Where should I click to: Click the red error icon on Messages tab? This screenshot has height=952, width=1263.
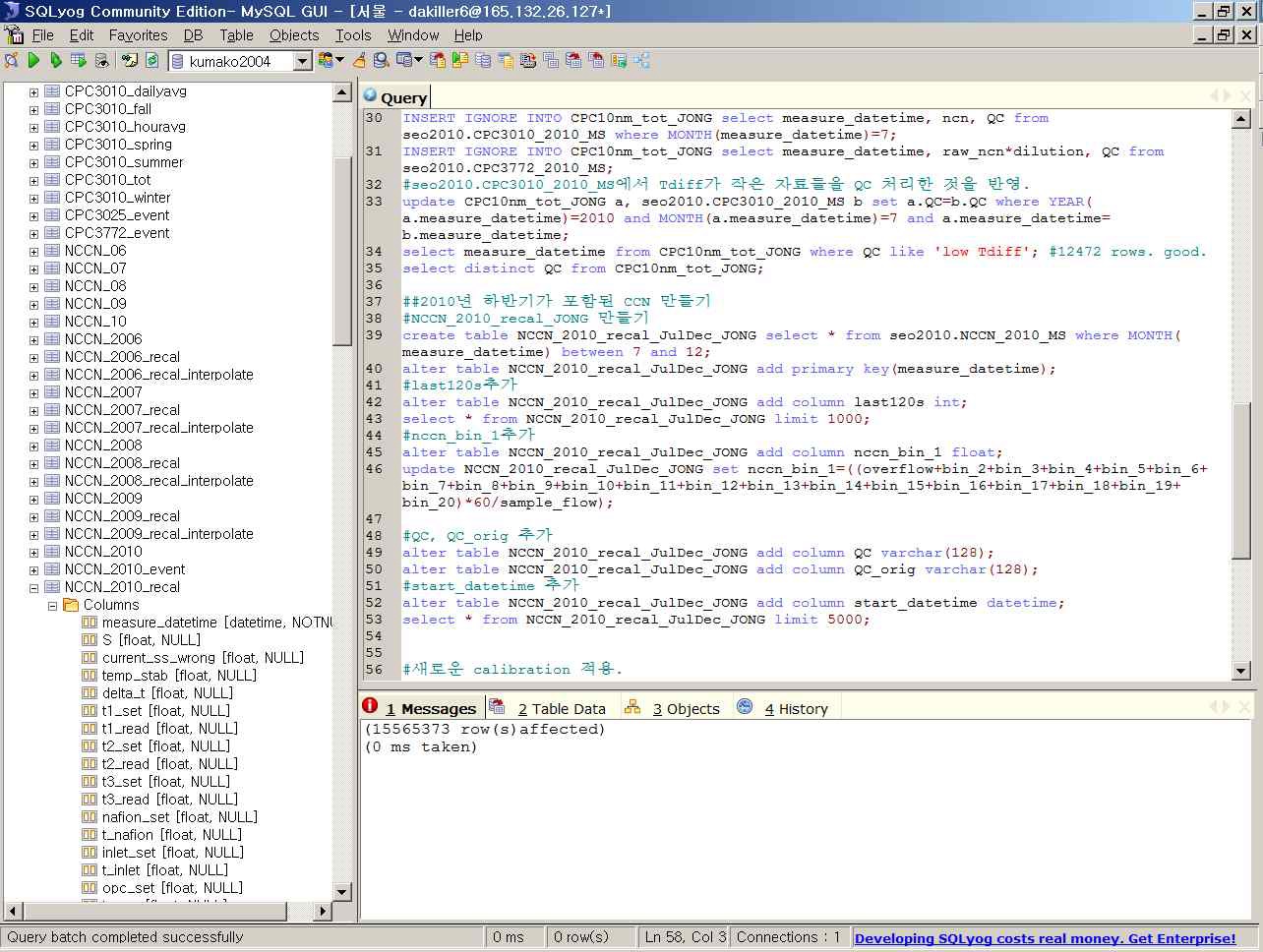pyautogui.click(x=370, y=705)
